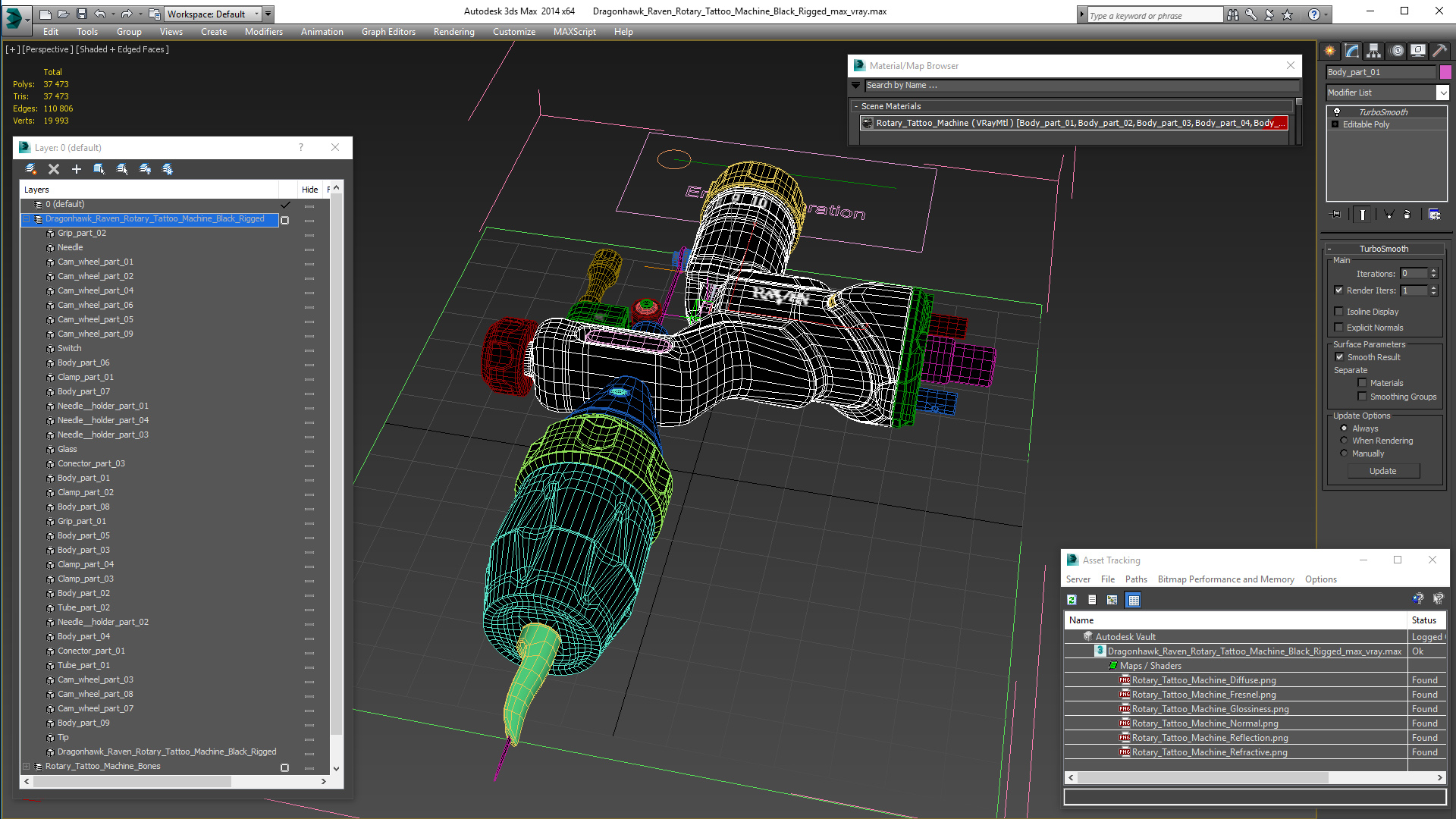Open the Rendering menu
Image resolution: width=1456 pixels, height=819 pixels.
pyautogui.click(x=453, y=32)
